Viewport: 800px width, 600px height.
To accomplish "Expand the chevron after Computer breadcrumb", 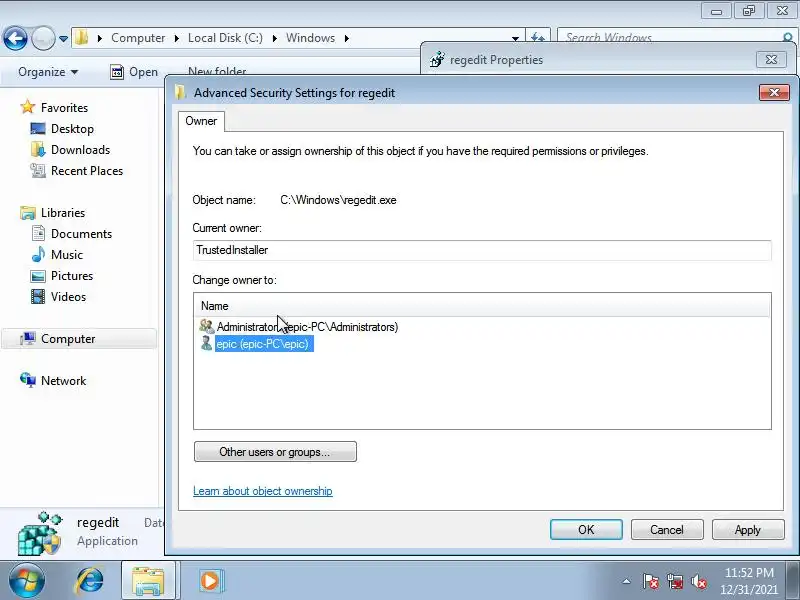I will coord(177,38).
